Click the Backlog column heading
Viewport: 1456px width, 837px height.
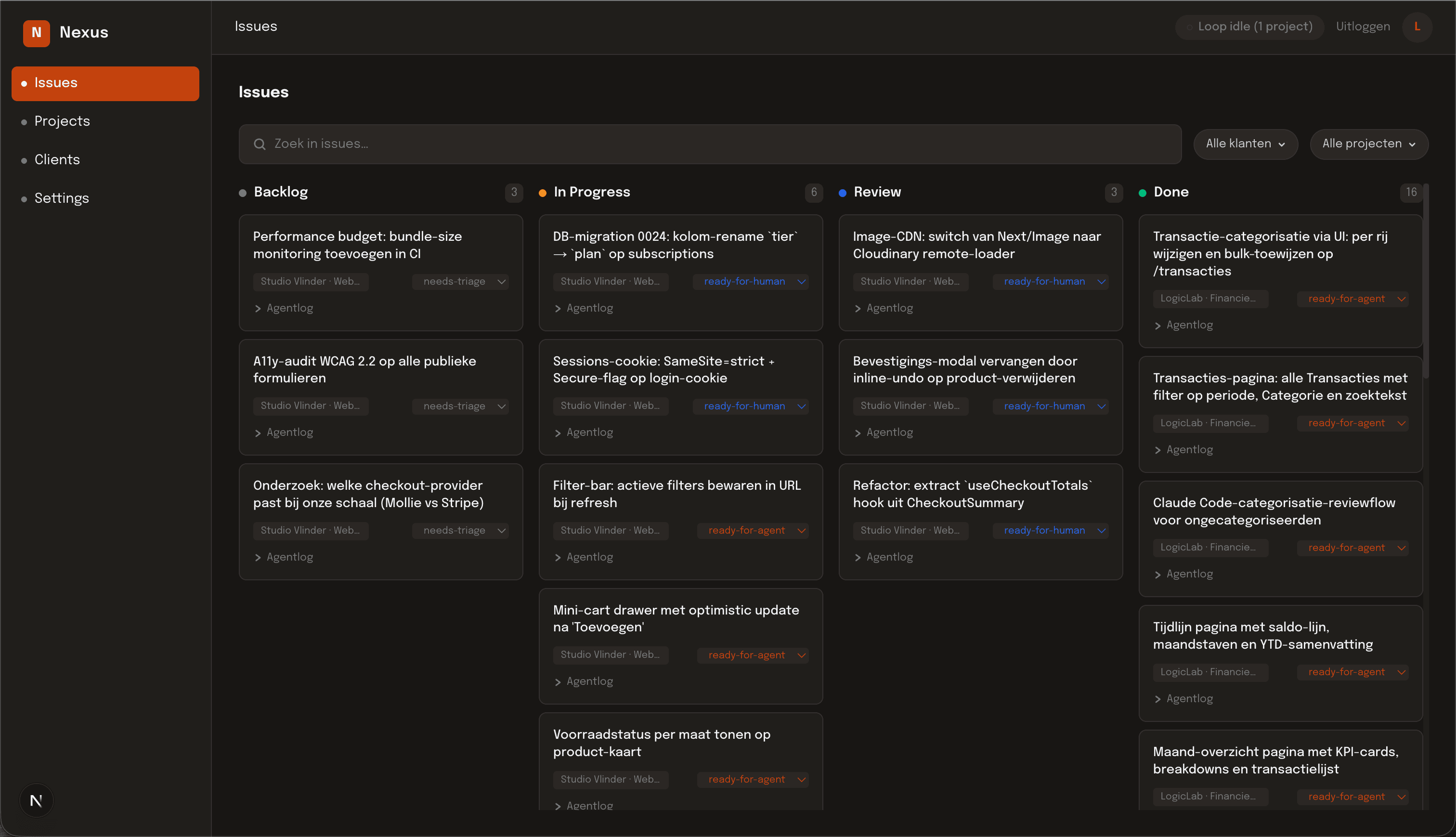point(280,193)
